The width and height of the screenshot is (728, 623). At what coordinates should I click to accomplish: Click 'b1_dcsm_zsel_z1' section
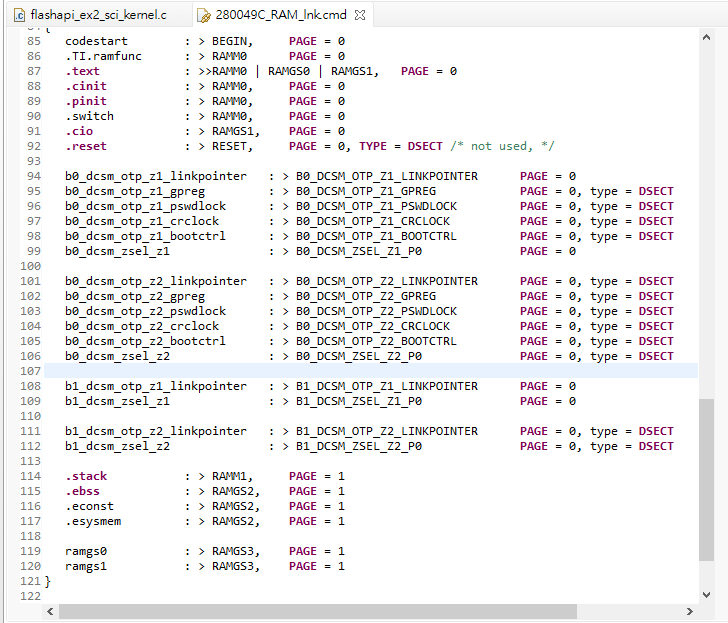pos(117,401)
